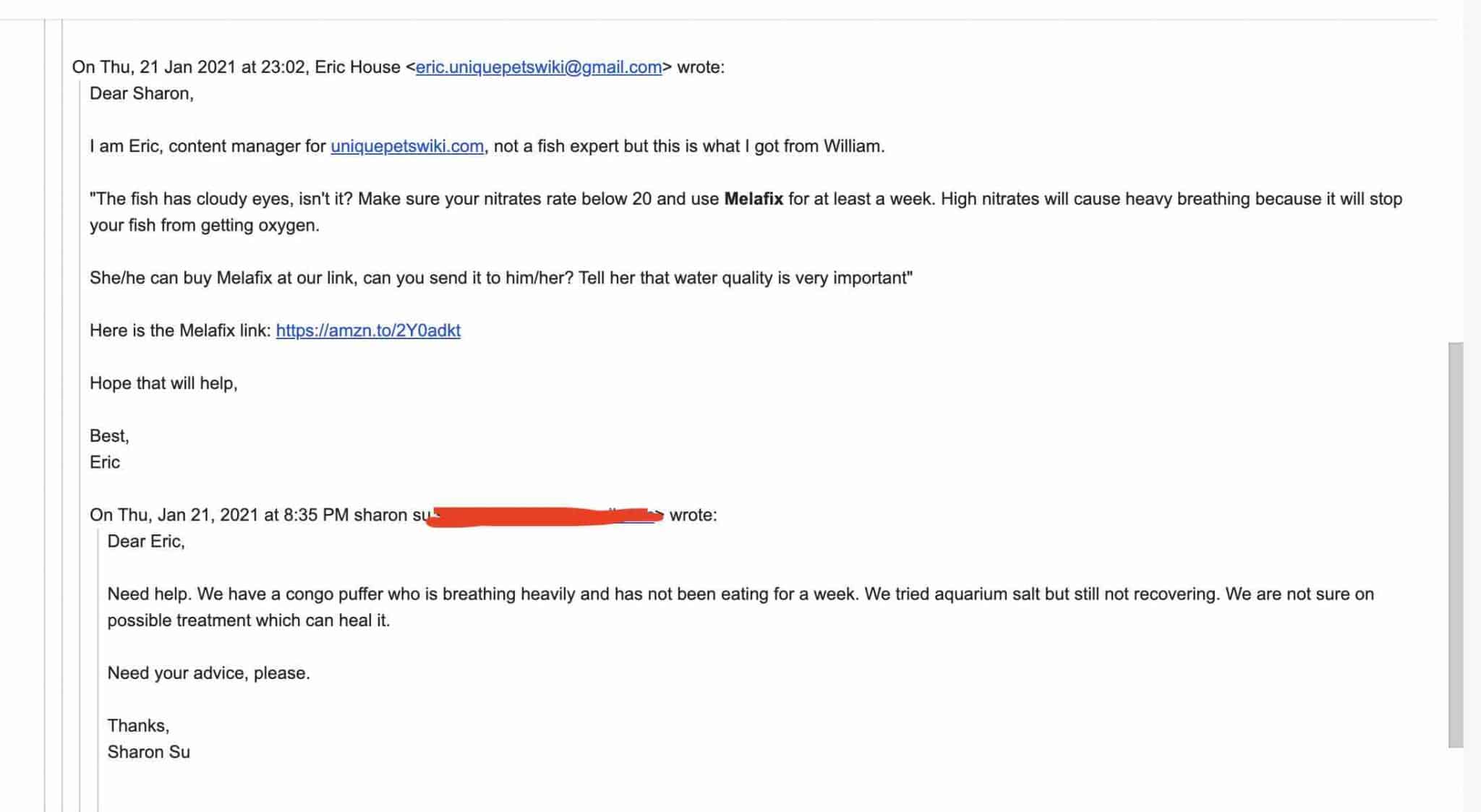
Task: Click the 'Eric' signature under Best
Action: point(105,462)
